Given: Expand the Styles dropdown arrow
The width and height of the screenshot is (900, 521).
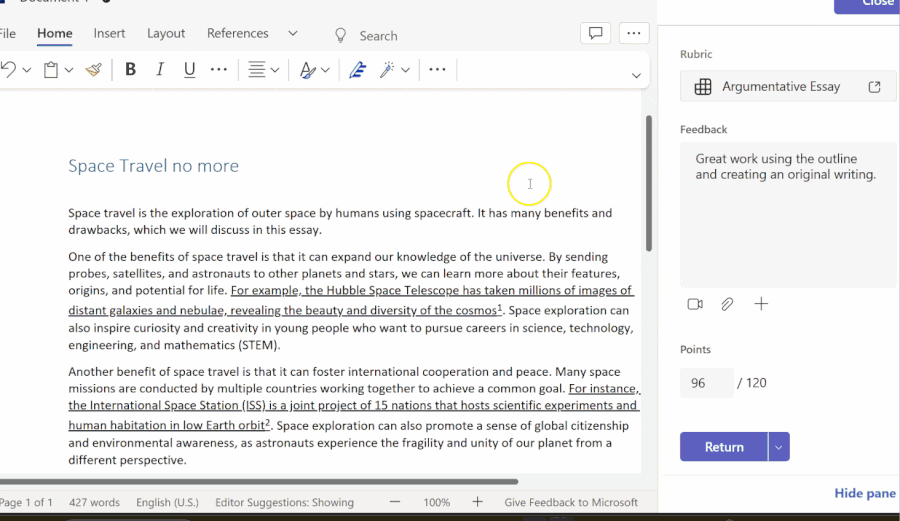Looking at the screenshot, I should pos(325,70).
